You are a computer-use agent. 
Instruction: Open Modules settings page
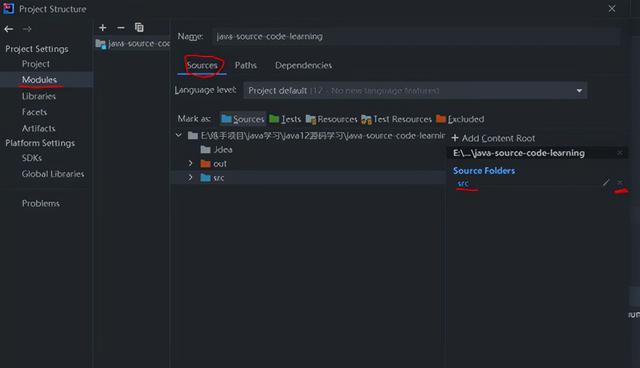[x=39, y=80]
